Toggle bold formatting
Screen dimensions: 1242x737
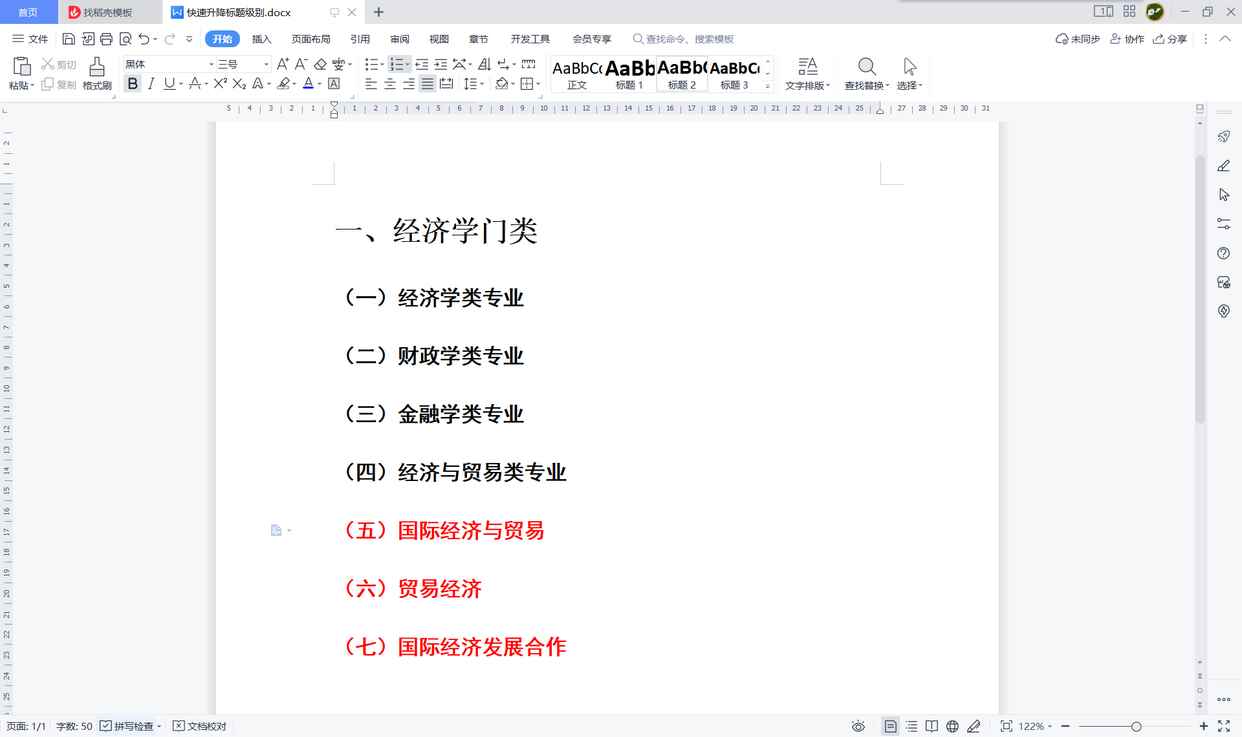tap(132, 83)
